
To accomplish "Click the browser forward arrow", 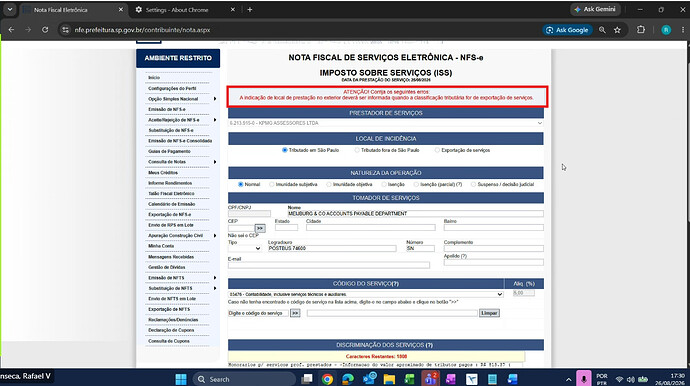I will coord(28,30).
